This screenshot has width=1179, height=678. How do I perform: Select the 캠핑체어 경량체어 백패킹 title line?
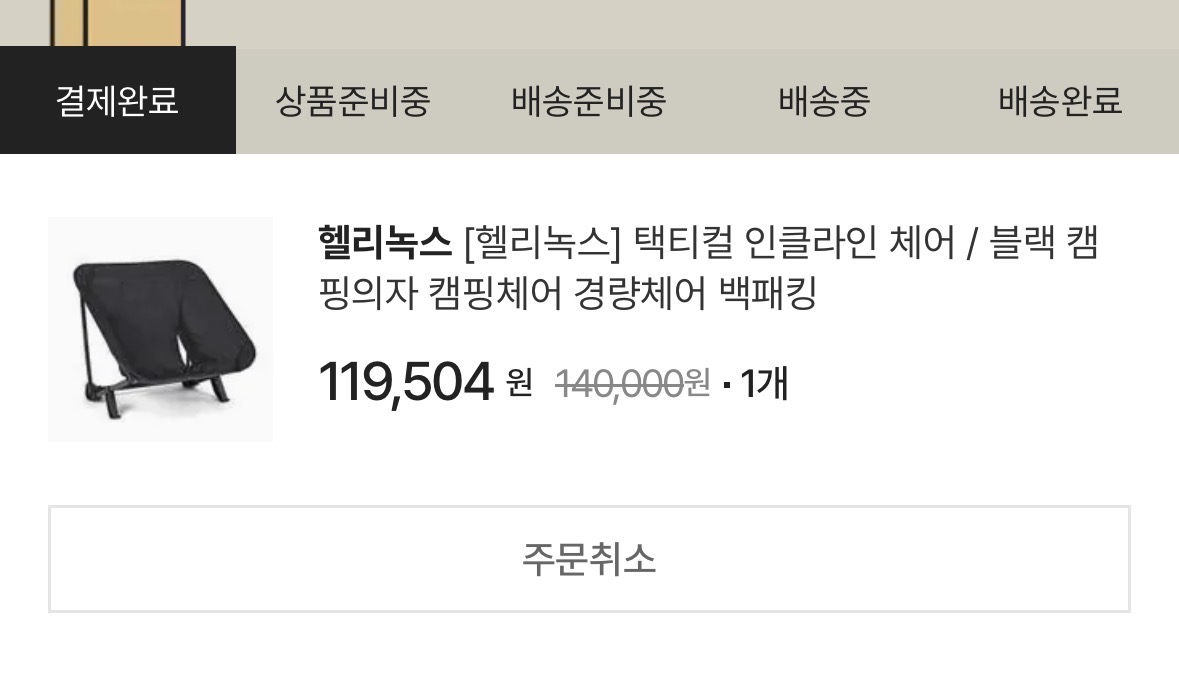[x=568, y=293]
